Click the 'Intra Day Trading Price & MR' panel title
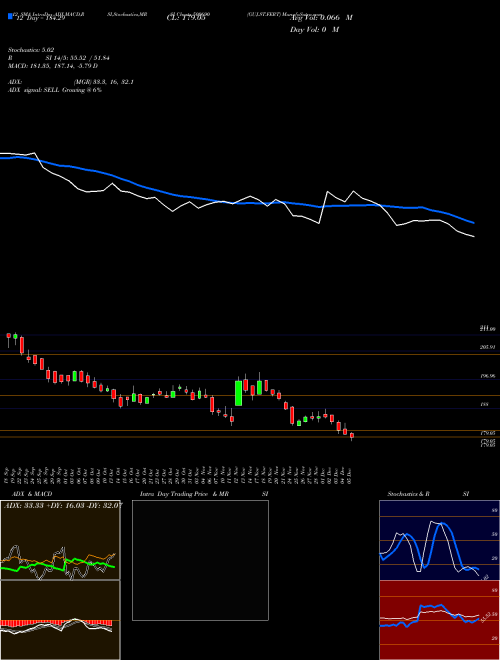Image resolution: width=500 pixels, height=660 pixels. 184,494
